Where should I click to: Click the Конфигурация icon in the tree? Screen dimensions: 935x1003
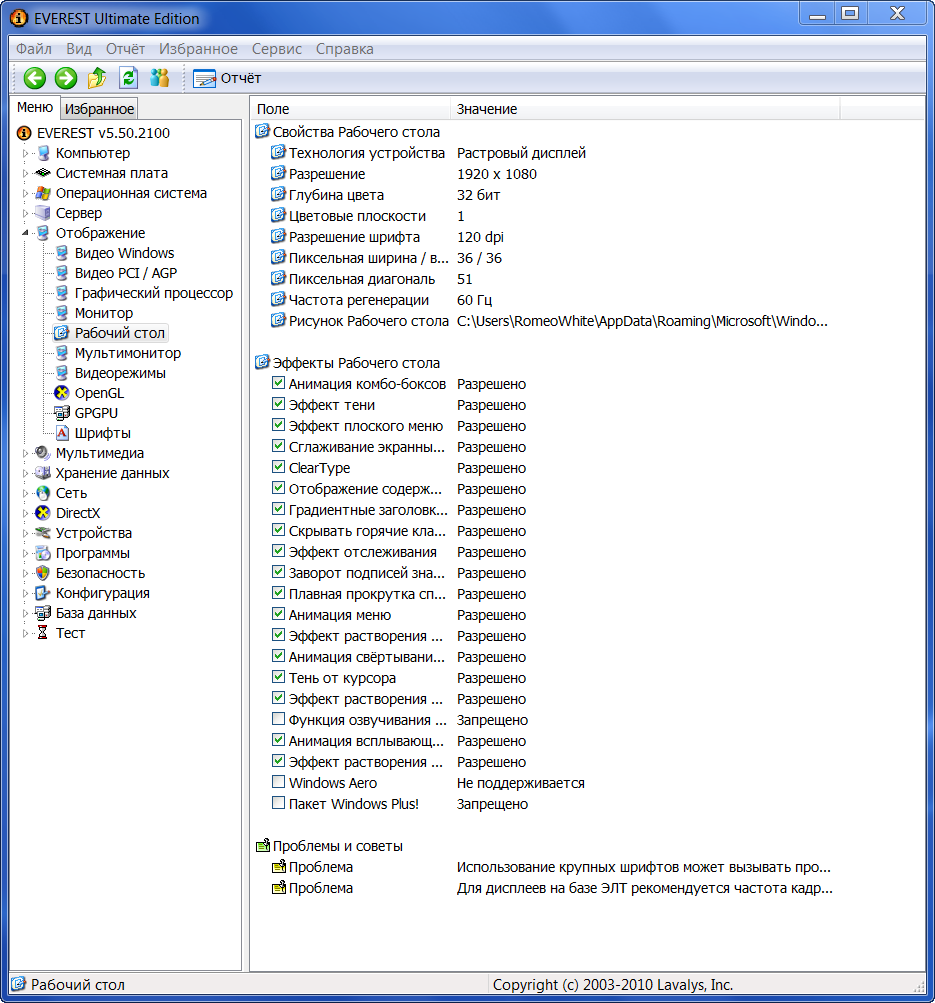[43, 593]
